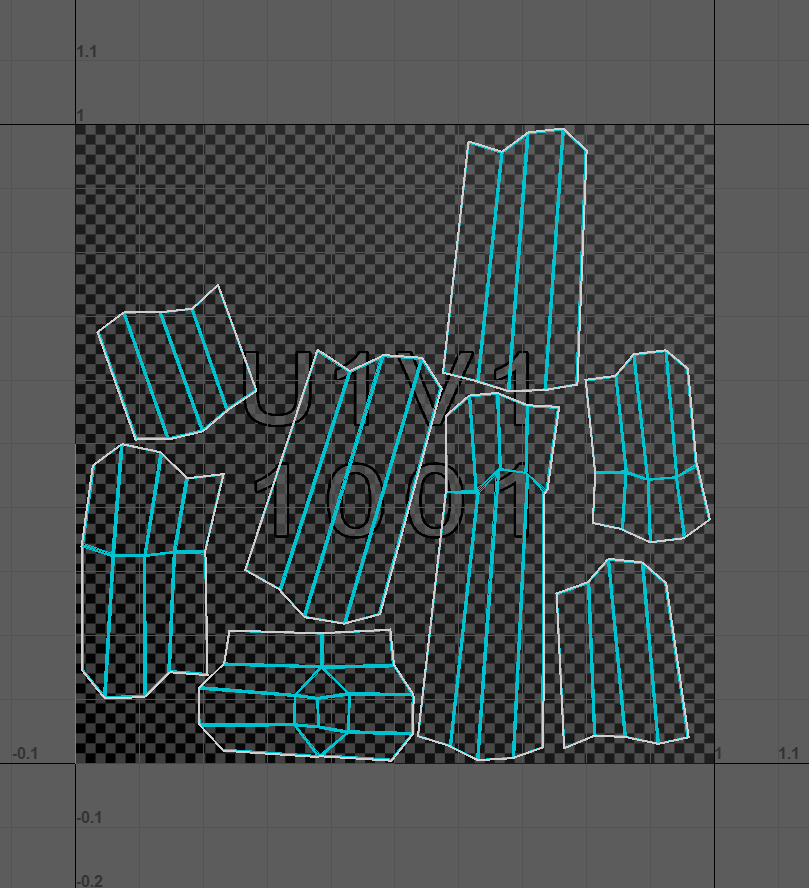Select the lower-right shell without a horizontal edge loop

point(623,652)
